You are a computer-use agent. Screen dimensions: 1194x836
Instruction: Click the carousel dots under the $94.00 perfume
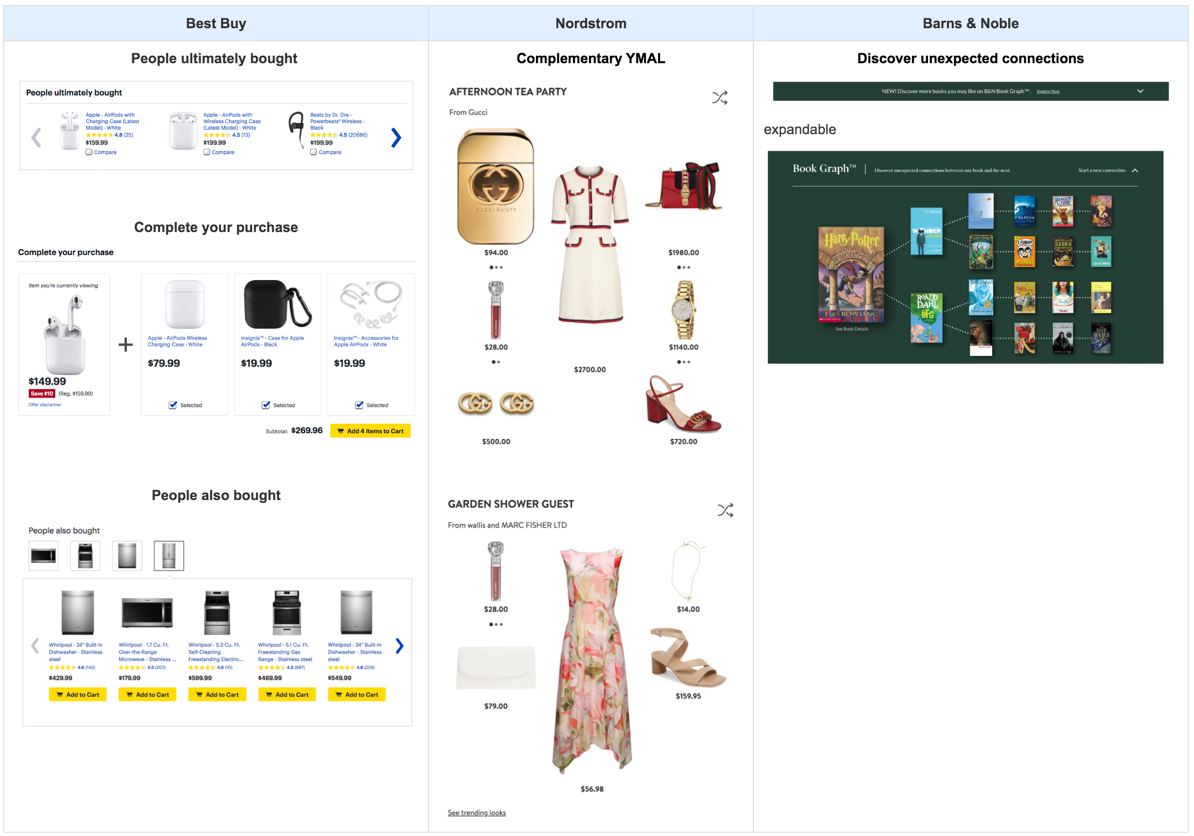[x=496, y=267]
